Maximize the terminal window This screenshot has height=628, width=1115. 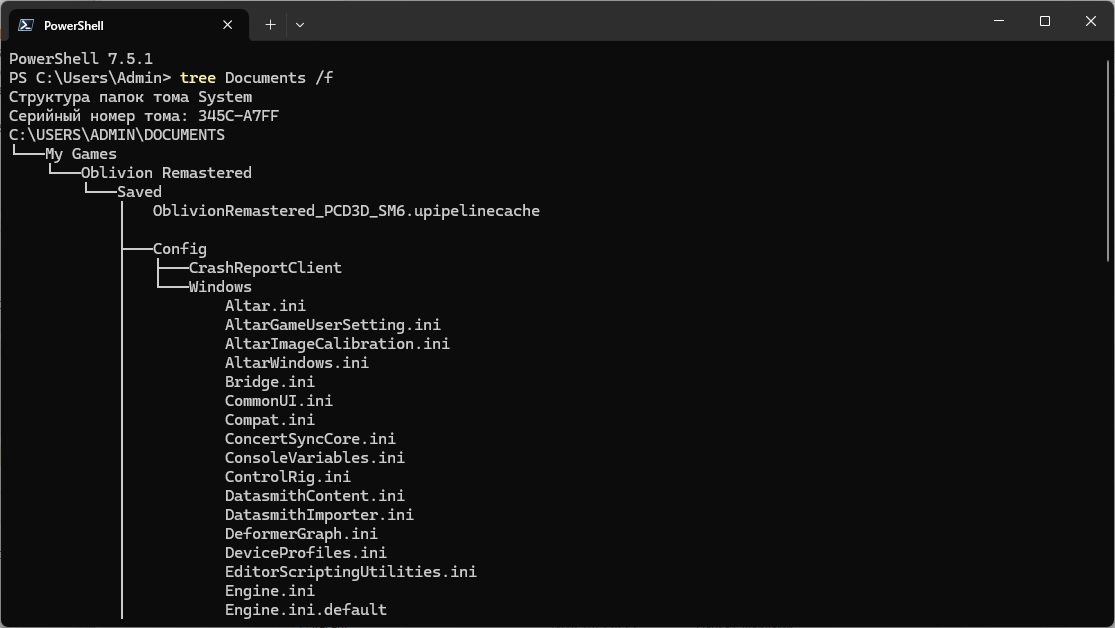tap(1045, 21)
